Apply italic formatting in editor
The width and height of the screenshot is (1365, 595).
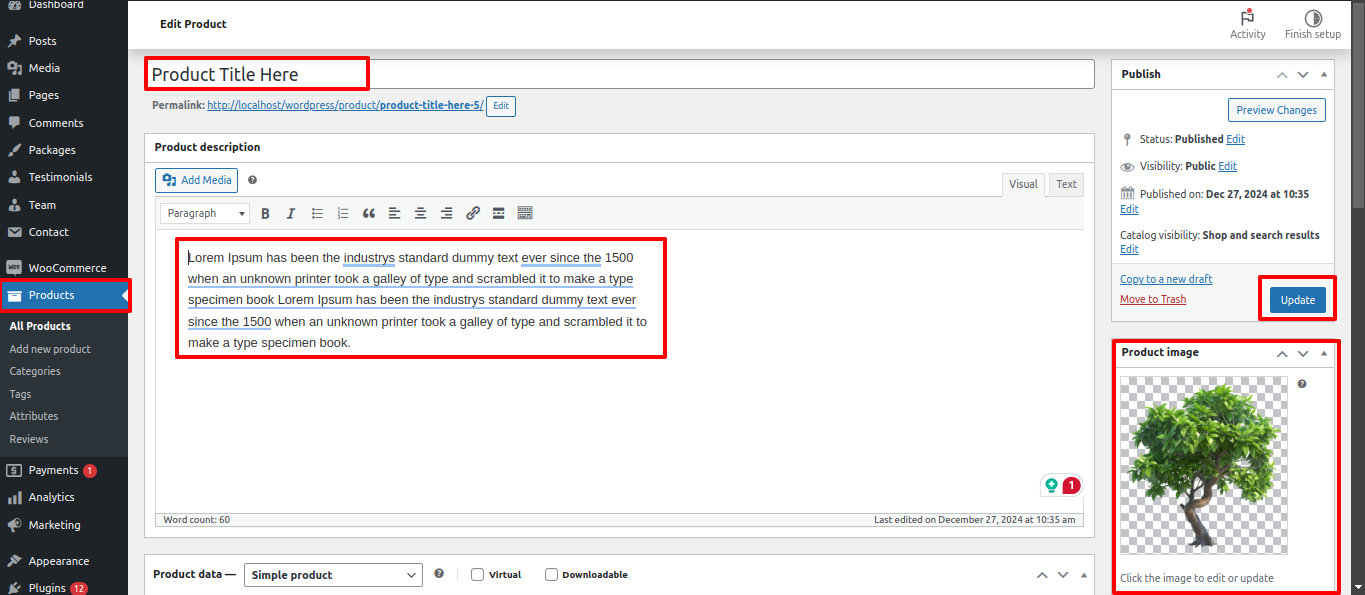coord(291,213)
